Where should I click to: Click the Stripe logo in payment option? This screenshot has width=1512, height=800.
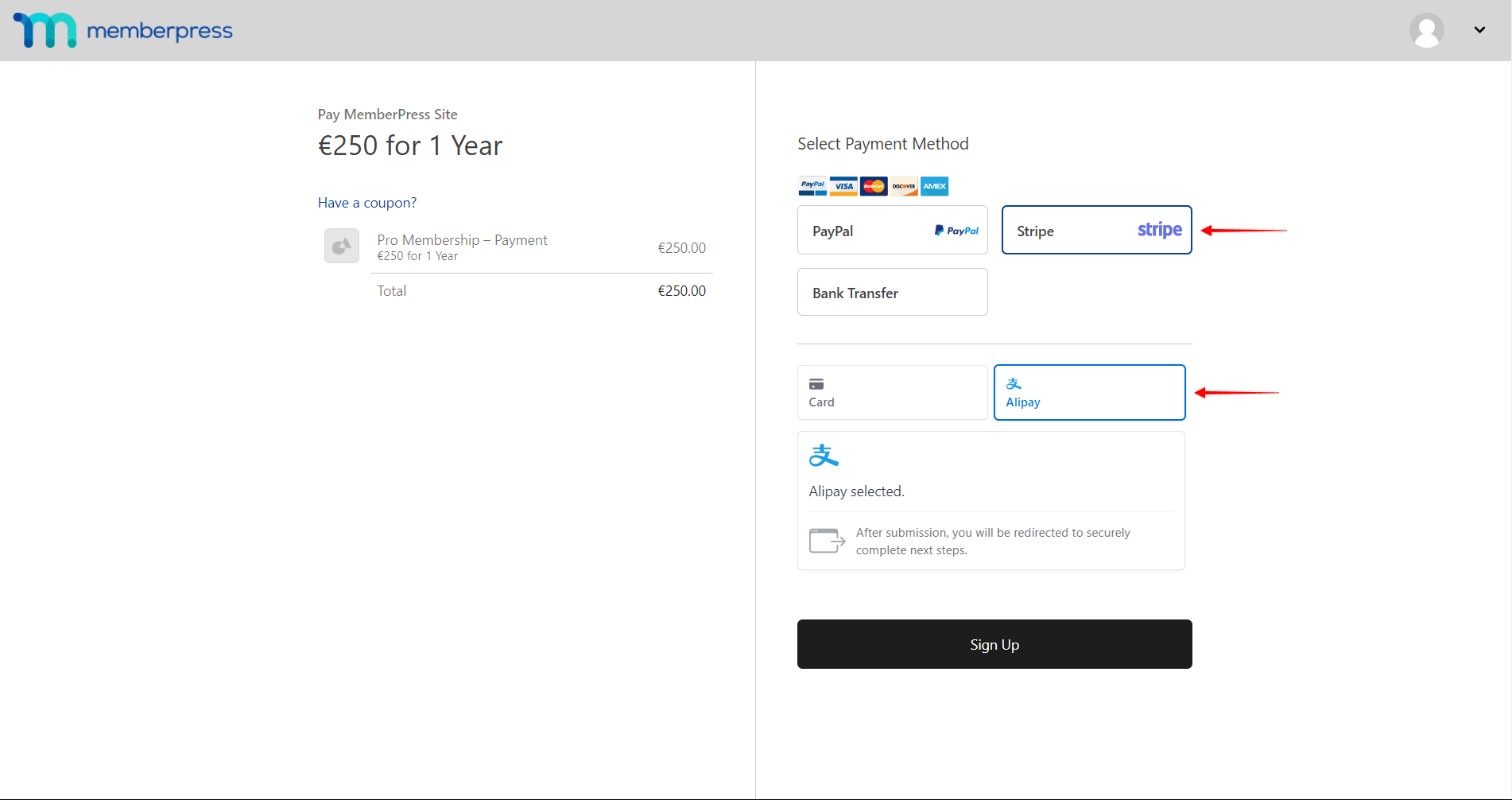point(1159,231)
